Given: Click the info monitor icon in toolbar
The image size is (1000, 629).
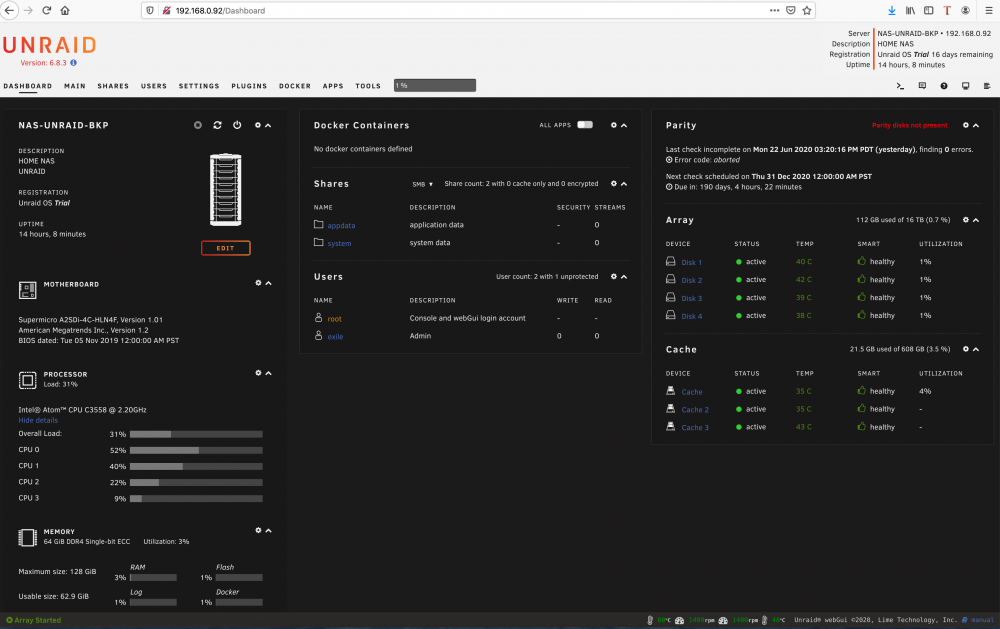Looking at the screenshot, I should [x=966, y=85].
